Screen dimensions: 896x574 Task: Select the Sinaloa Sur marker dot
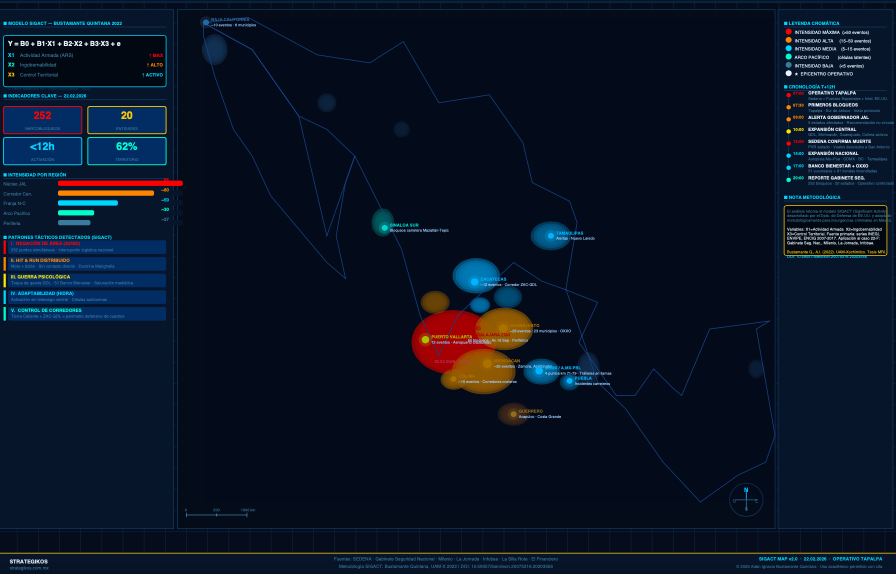tap(384, 228)
